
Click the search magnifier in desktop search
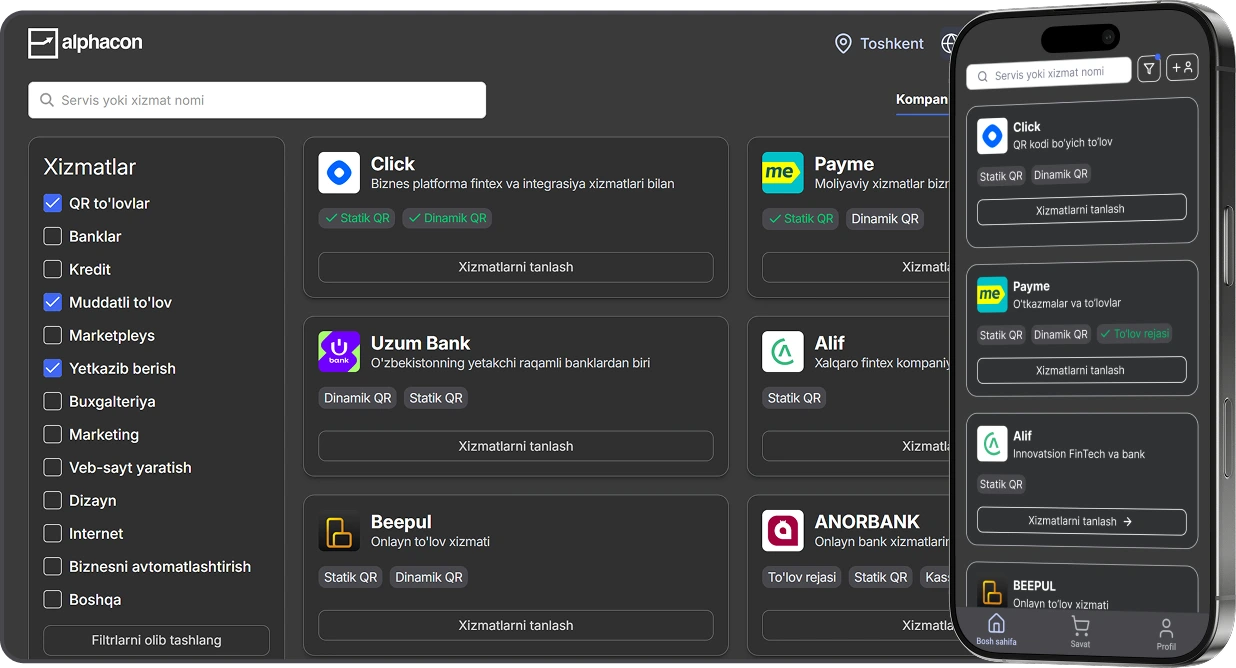[46, 100]
